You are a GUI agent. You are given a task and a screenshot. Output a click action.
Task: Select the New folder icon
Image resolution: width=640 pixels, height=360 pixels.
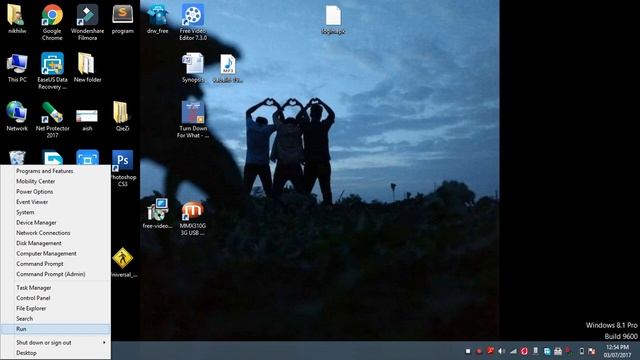pos(87,68)
